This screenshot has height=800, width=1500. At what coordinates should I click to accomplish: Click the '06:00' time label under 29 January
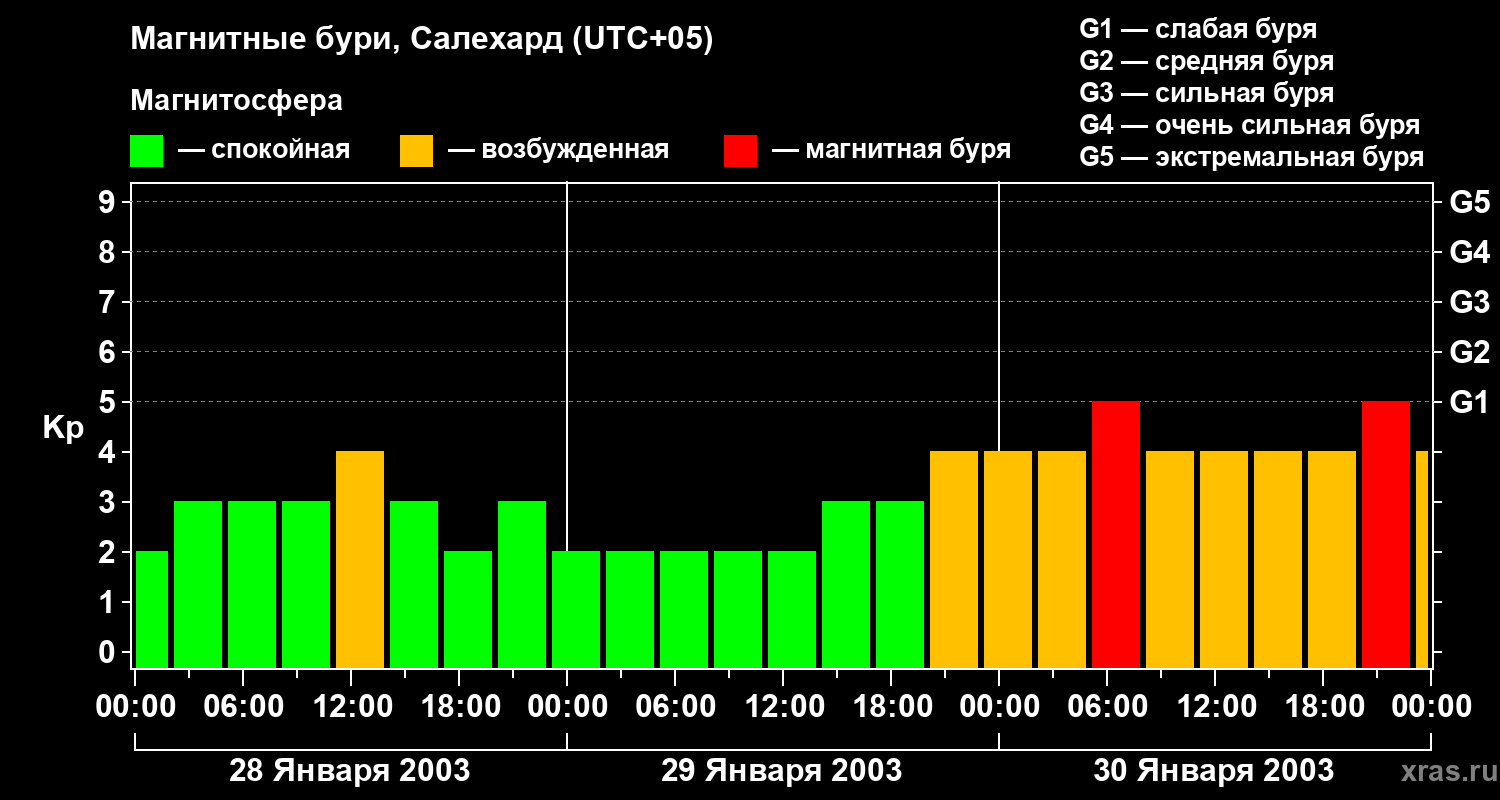tap(675, 707)
